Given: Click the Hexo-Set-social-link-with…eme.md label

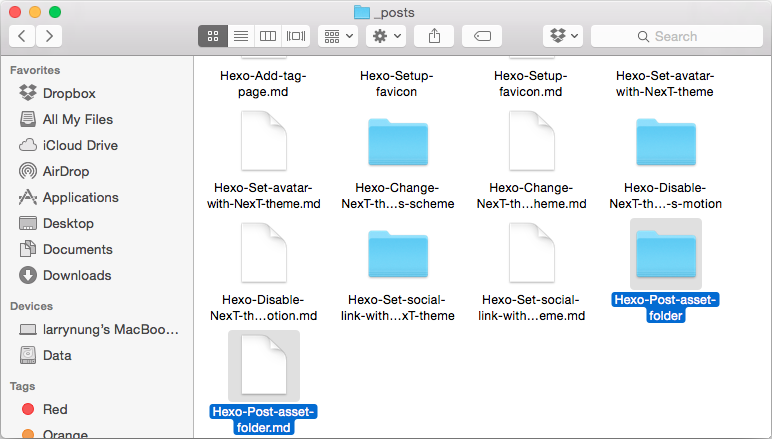Looking at the screenshot, I should pyautogui.click(x=532, y=308).
